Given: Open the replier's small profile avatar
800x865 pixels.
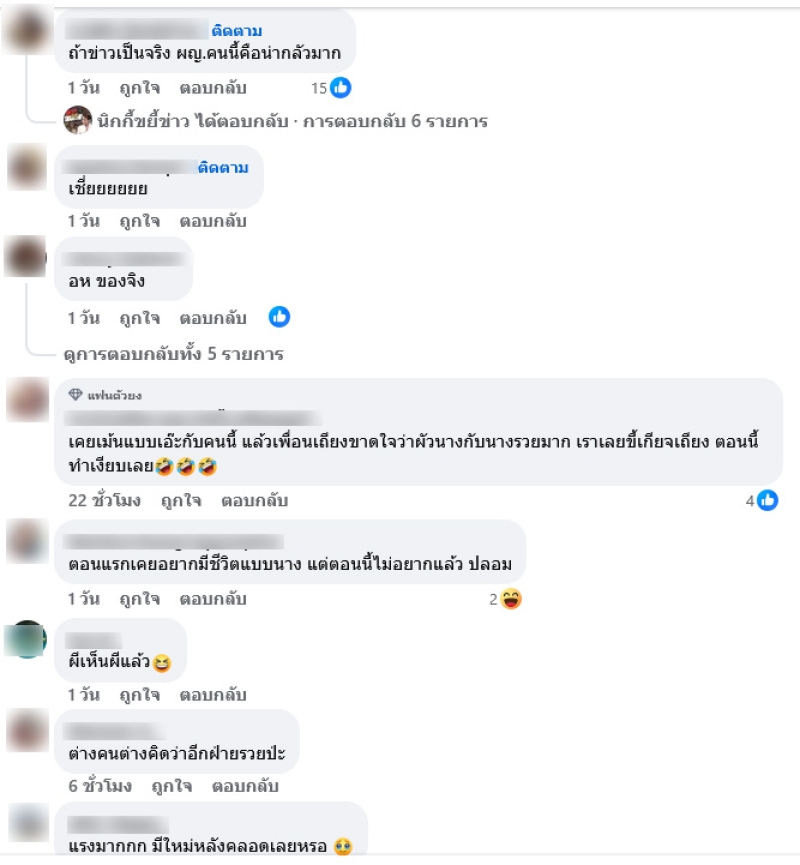Looking at the screenshot, I should coord(78,120).
